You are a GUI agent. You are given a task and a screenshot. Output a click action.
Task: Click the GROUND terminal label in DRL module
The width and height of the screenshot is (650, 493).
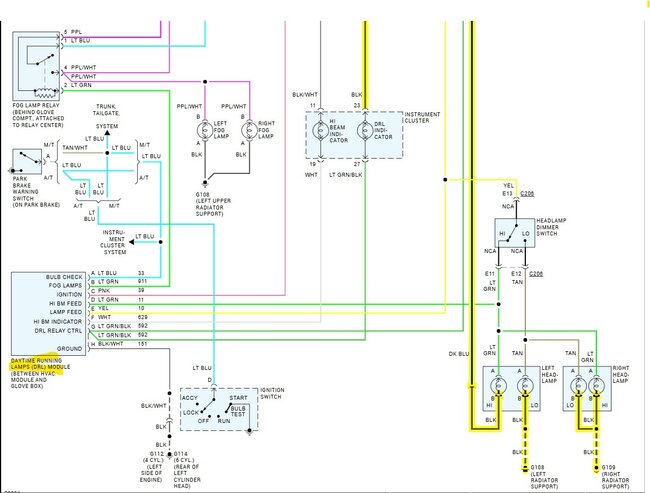pos(69,349)
